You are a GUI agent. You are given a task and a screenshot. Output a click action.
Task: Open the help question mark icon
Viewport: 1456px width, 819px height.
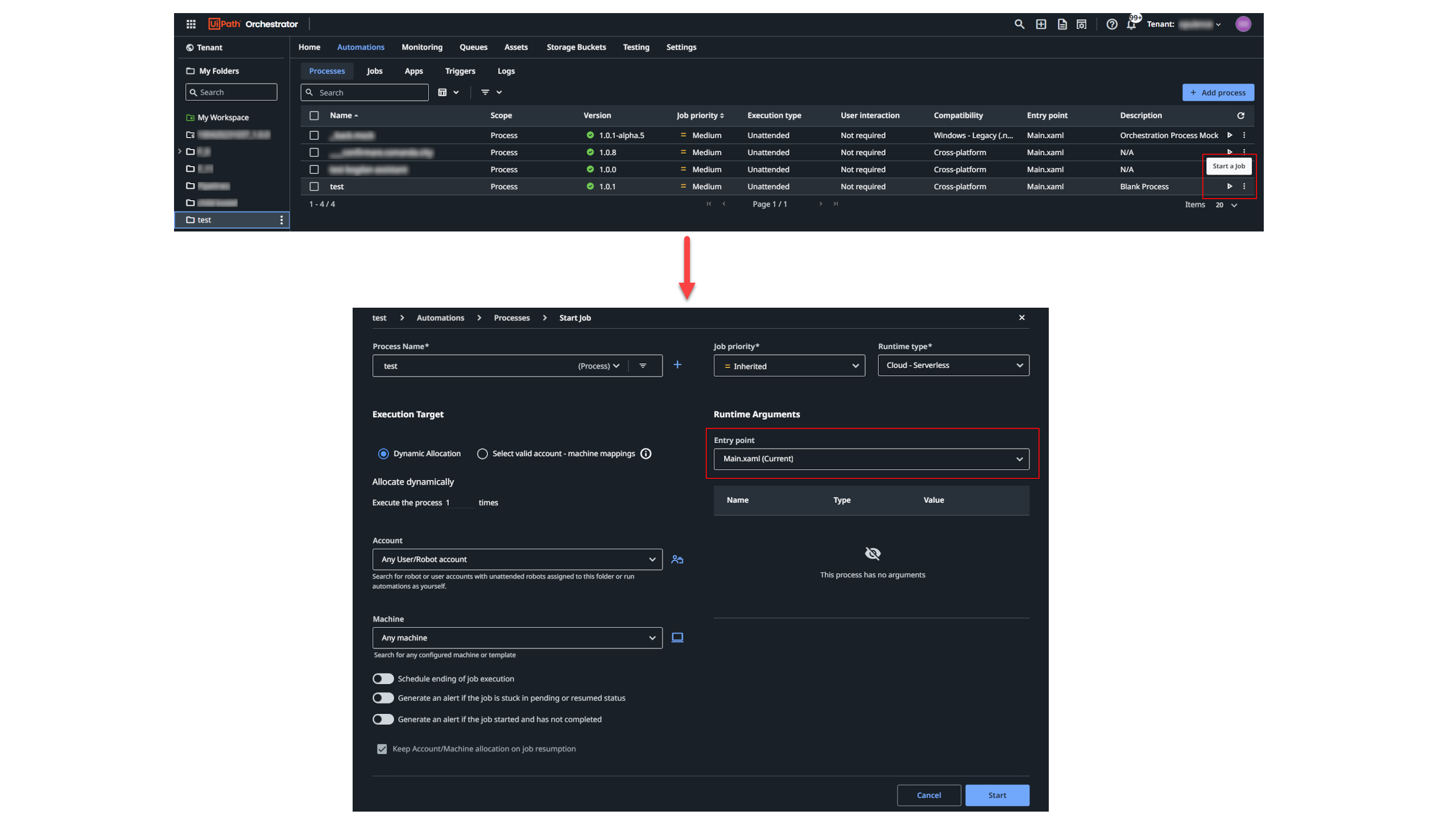[x=1111, y=24]
